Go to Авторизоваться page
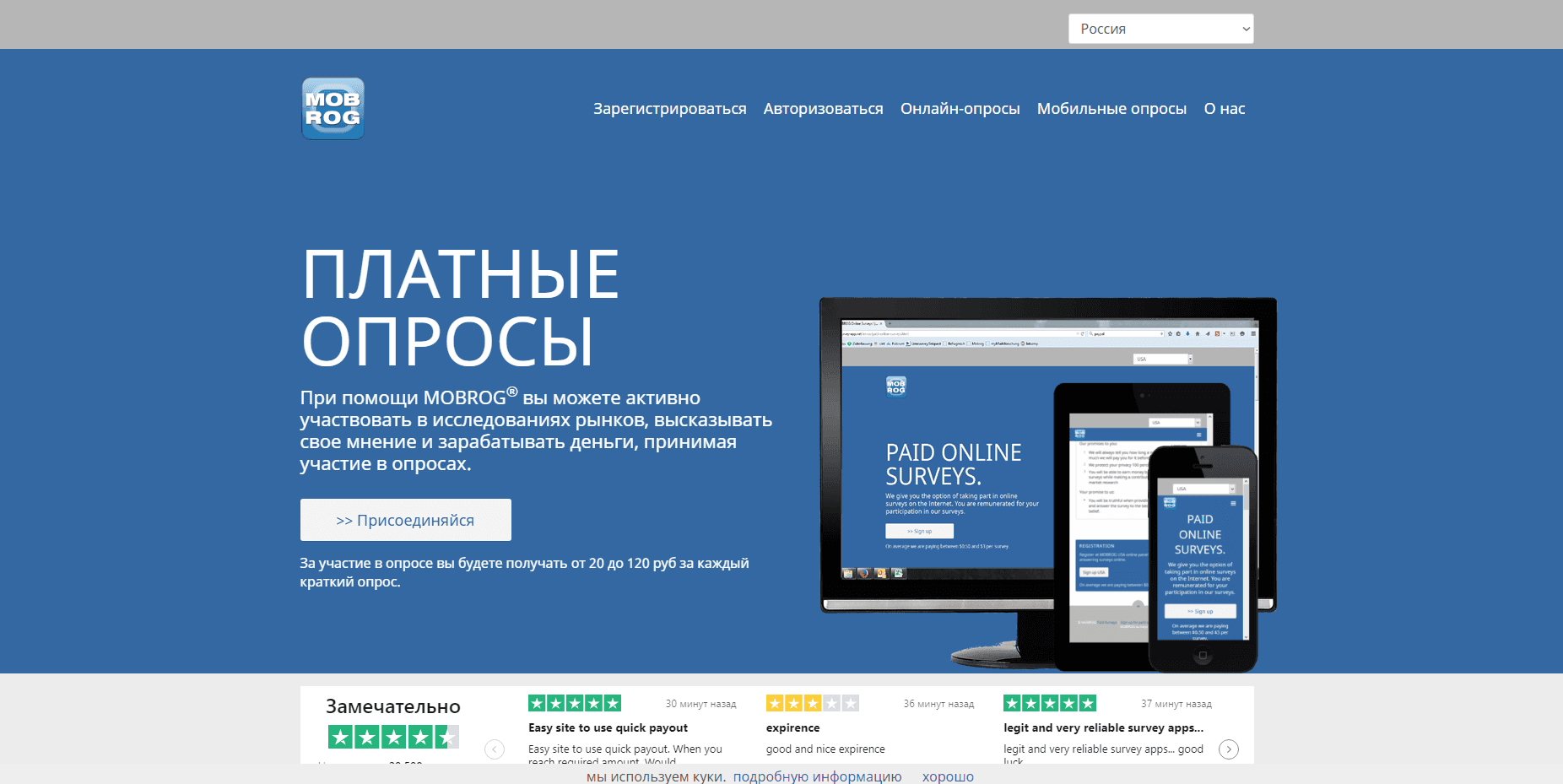This screenshot has width=1563, height=784. click(823, 109)
